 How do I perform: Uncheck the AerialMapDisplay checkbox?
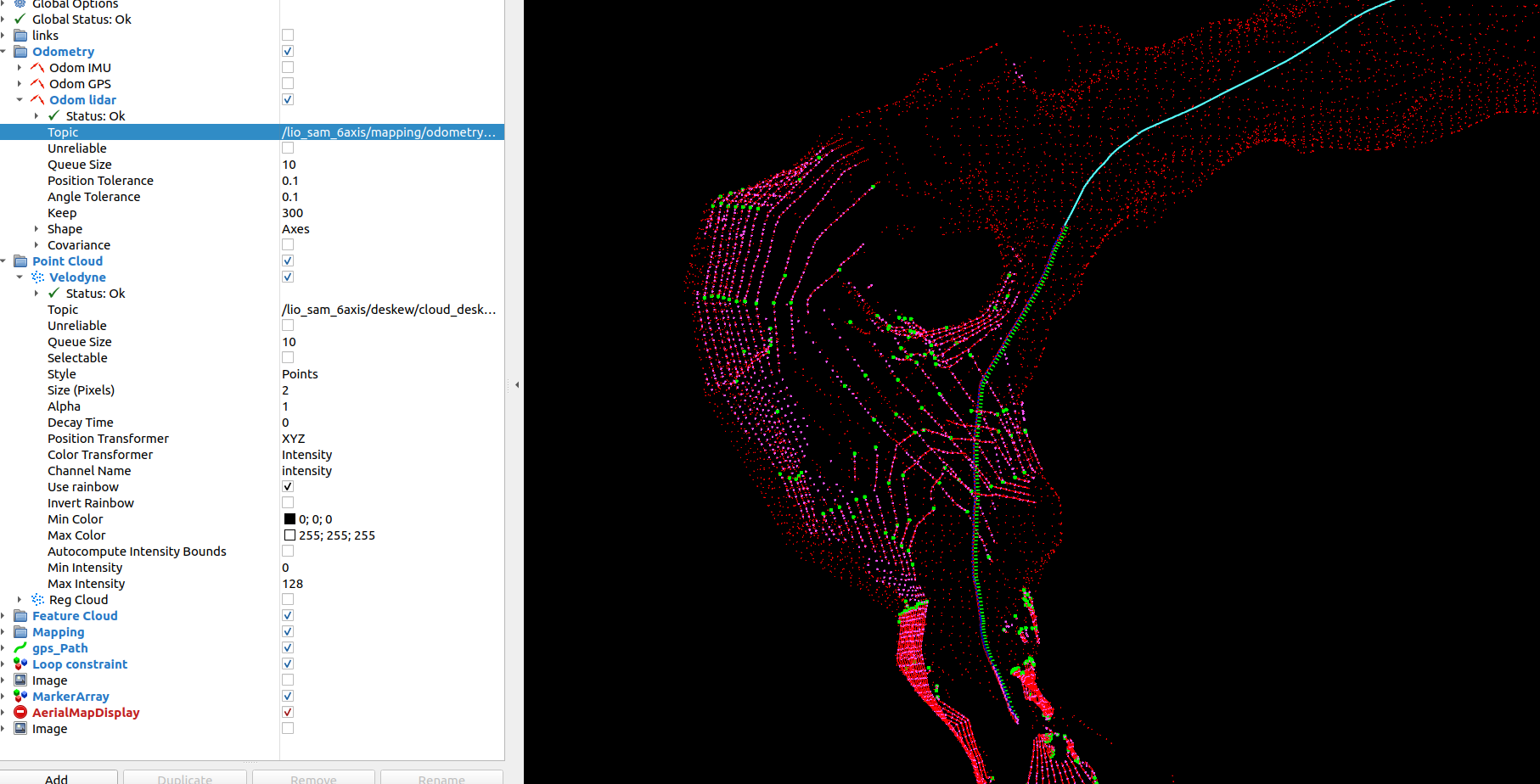(x=288, y=712)
